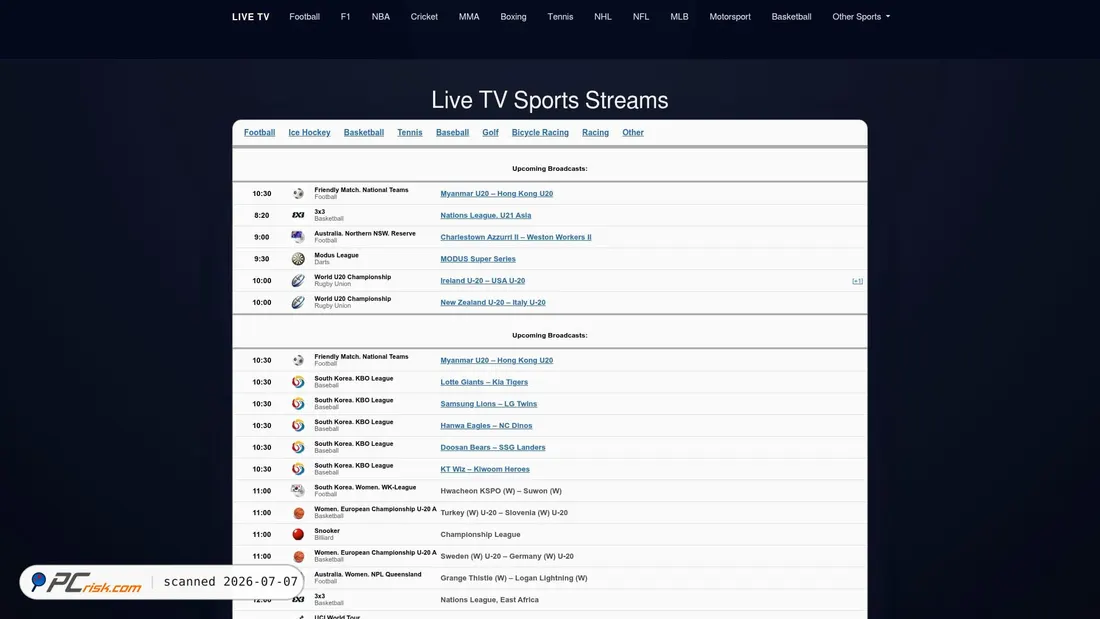Open NHL navigation link
This screenshot has height=619, width=1100.
pyautogui.click(x=603, y=17)
